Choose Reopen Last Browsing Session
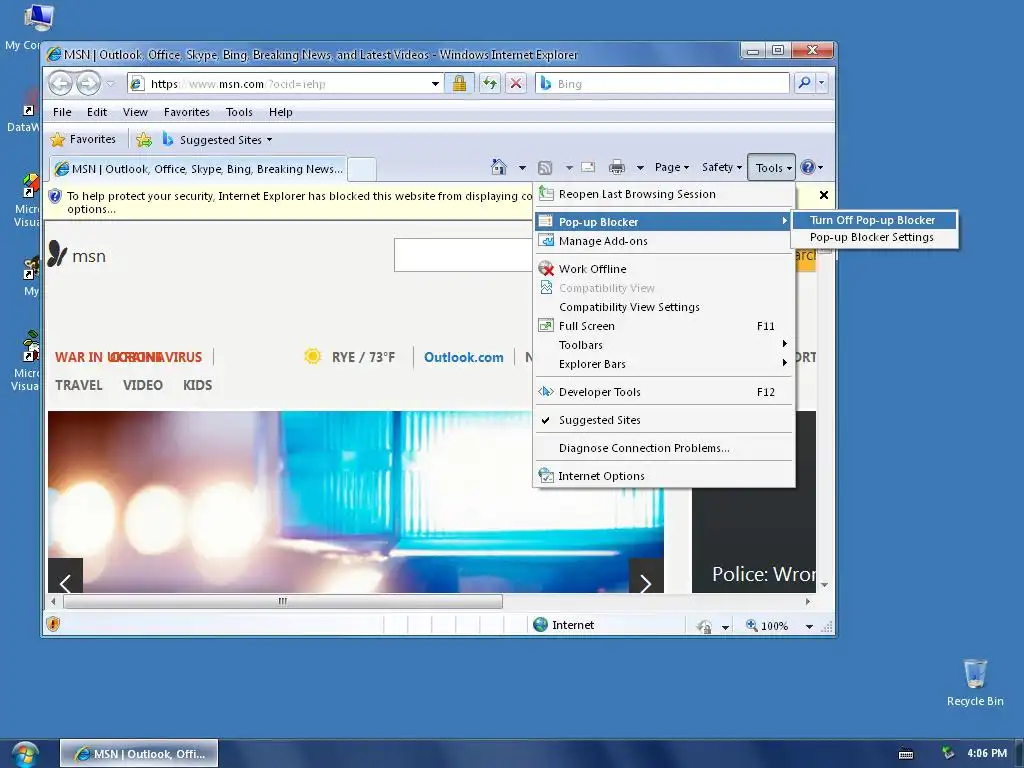Screen dimensions: 1024x768 click(x=664, y=194)
